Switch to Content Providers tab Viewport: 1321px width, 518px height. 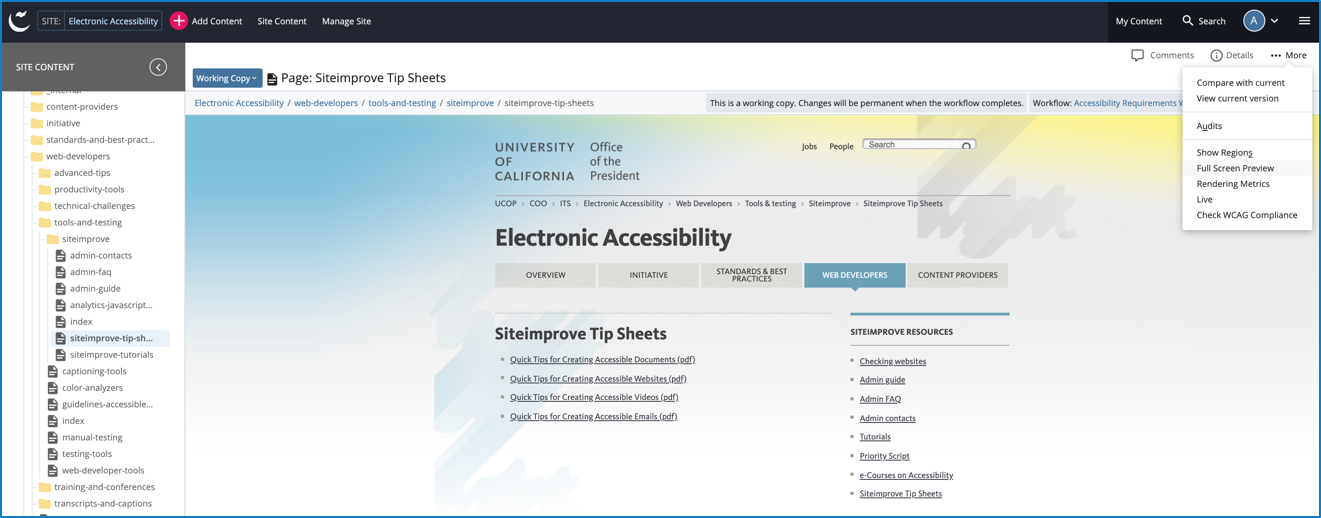[x=957, y=275]
